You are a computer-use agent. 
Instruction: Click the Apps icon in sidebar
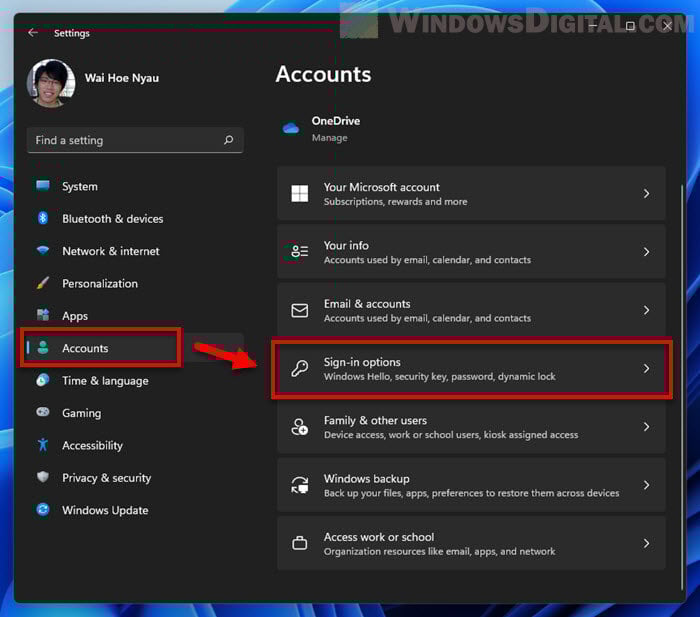coord(43,315)
